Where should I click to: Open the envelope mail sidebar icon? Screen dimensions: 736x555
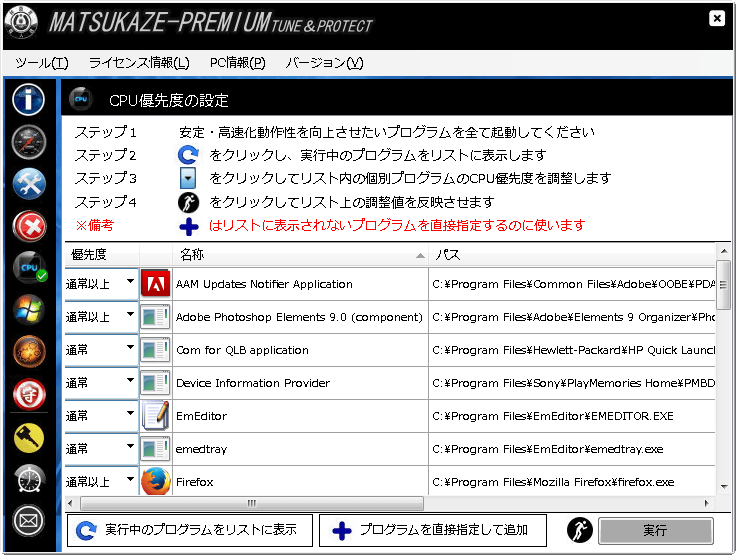29,521
